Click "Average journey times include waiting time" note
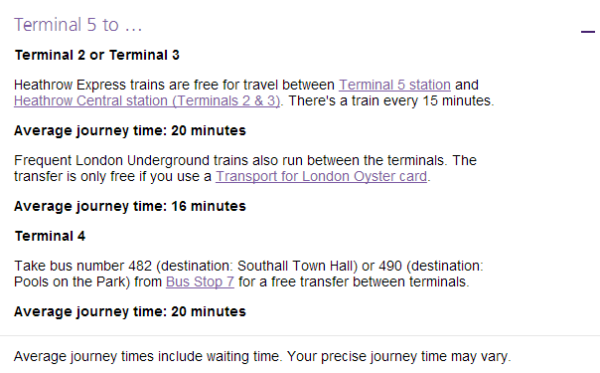Image resolution: width=600 pixels, height=373 pixels. click(x=147, y=357)
